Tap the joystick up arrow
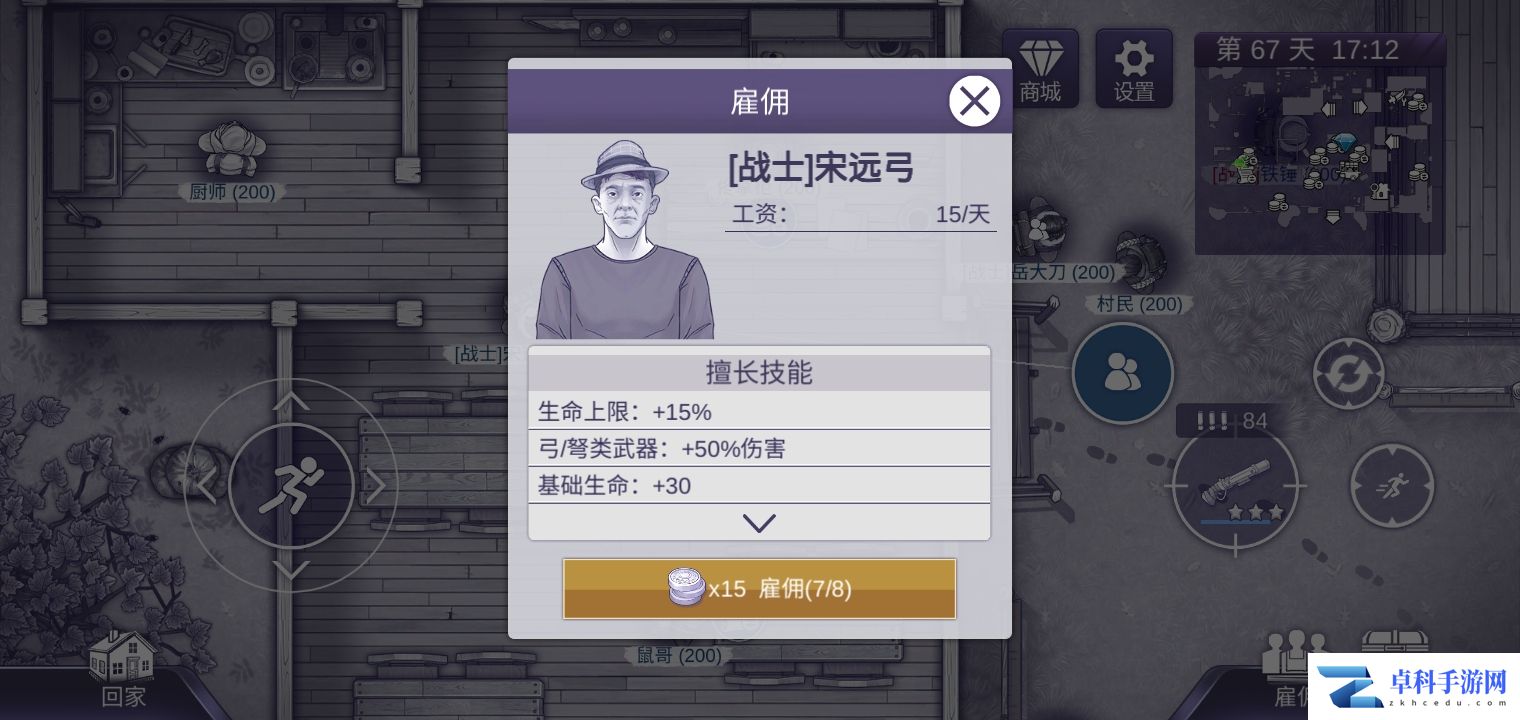1520x720 pixels. [x=291, y=401]
